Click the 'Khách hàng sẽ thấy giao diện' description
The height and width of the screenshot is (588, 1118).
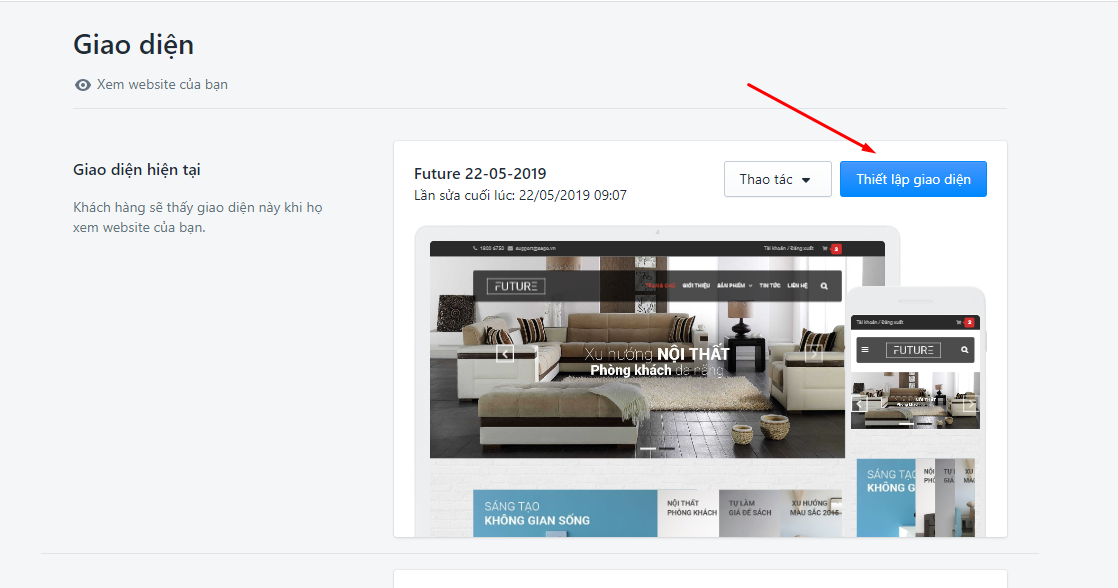198,217
